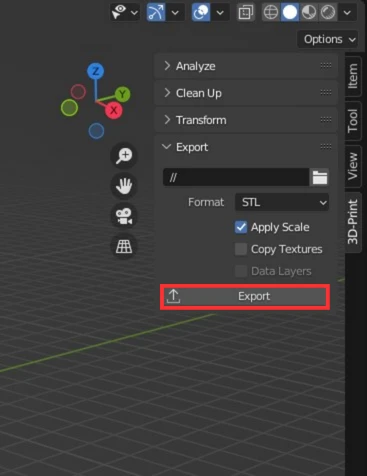Expand the Clean Up panel
Image resolution: width=367 pixels, height=476 pixels.
coord(246,93)
